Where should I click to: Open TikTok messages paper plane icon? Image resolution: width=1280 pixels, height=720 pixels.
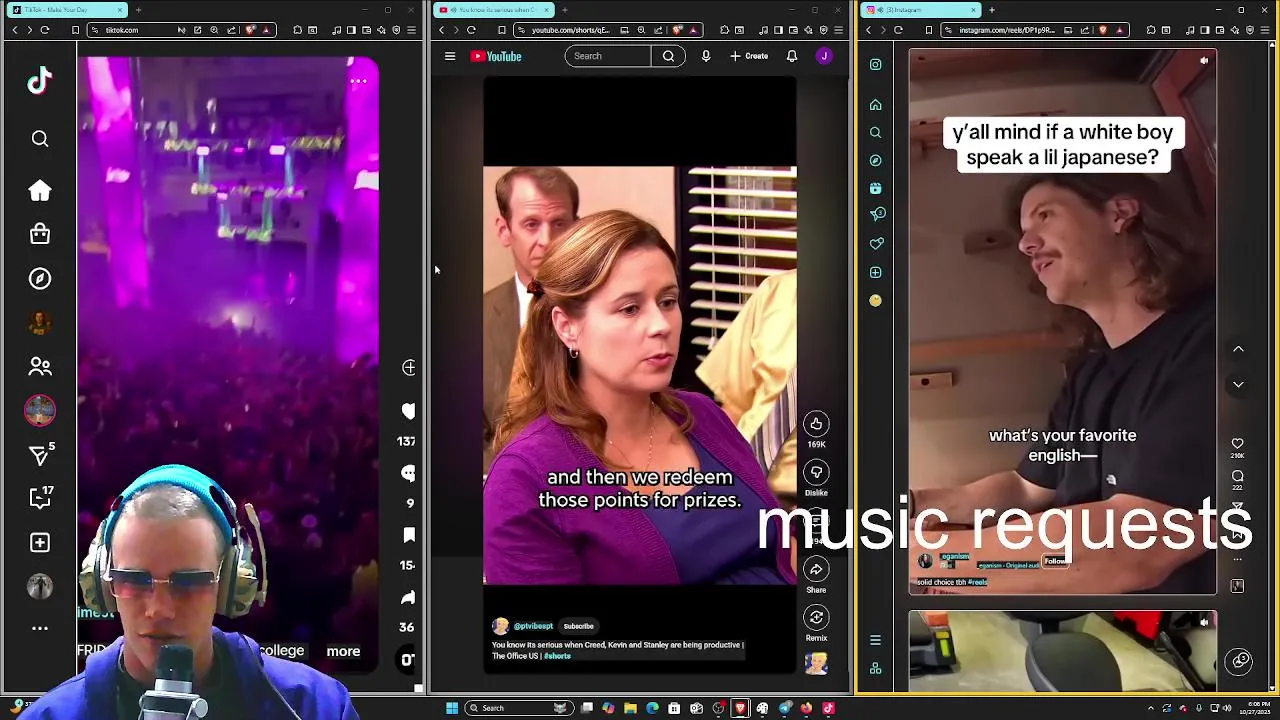pos(40,455)
